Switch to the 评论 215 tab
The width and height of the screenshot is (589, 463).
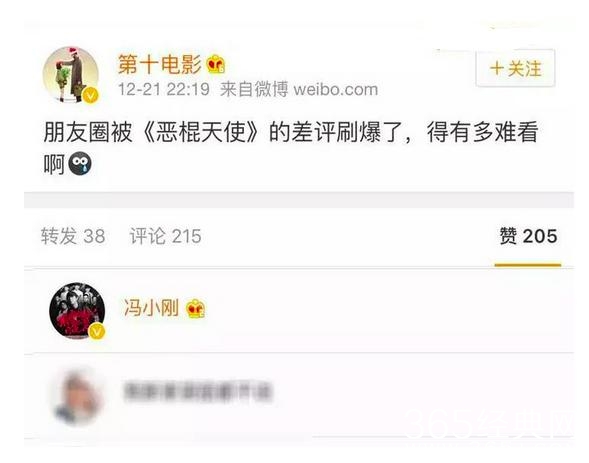coord(165,236)
